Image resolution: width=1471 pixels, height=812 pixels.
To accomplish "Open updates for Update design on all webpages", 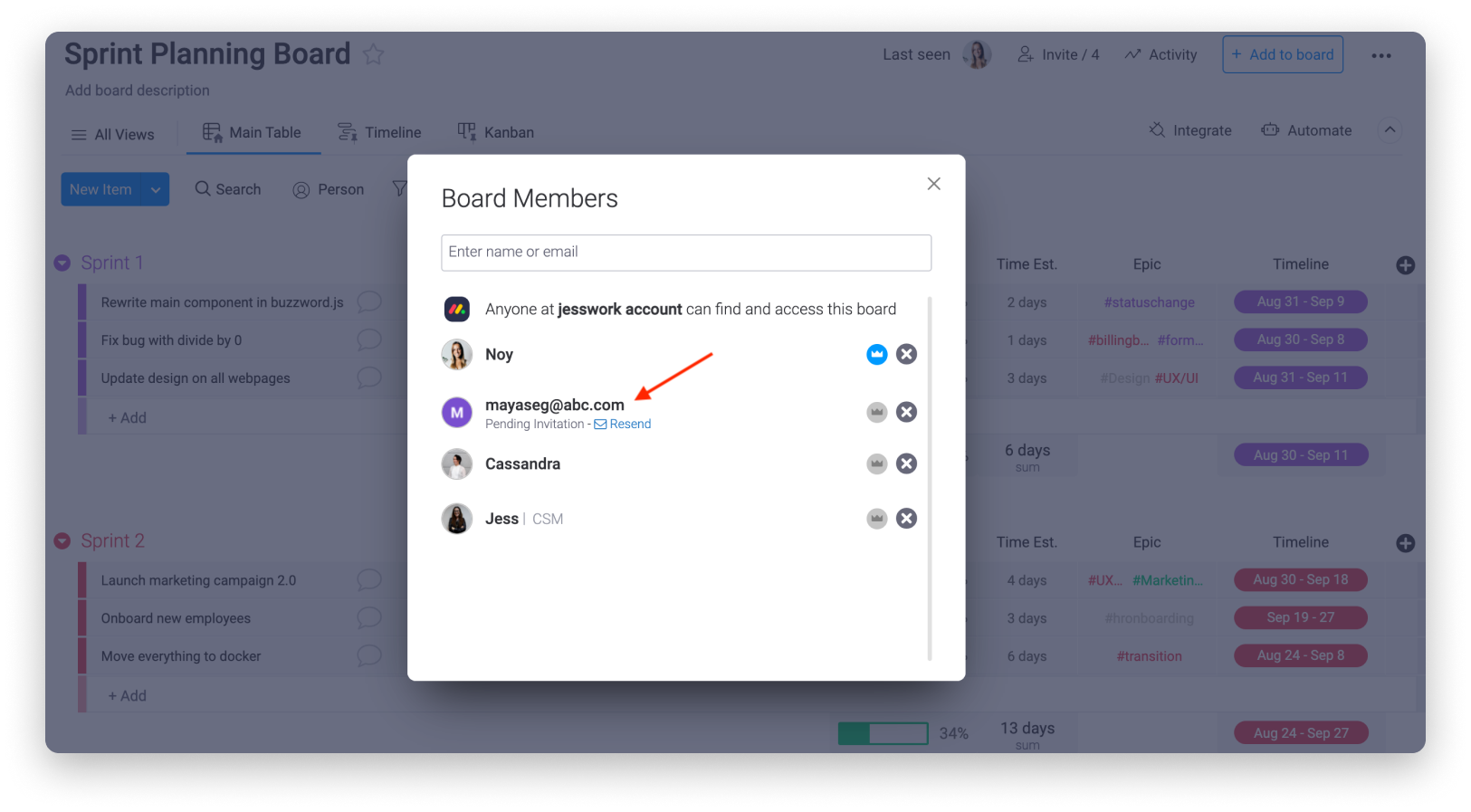I will [x=369, y=377].
